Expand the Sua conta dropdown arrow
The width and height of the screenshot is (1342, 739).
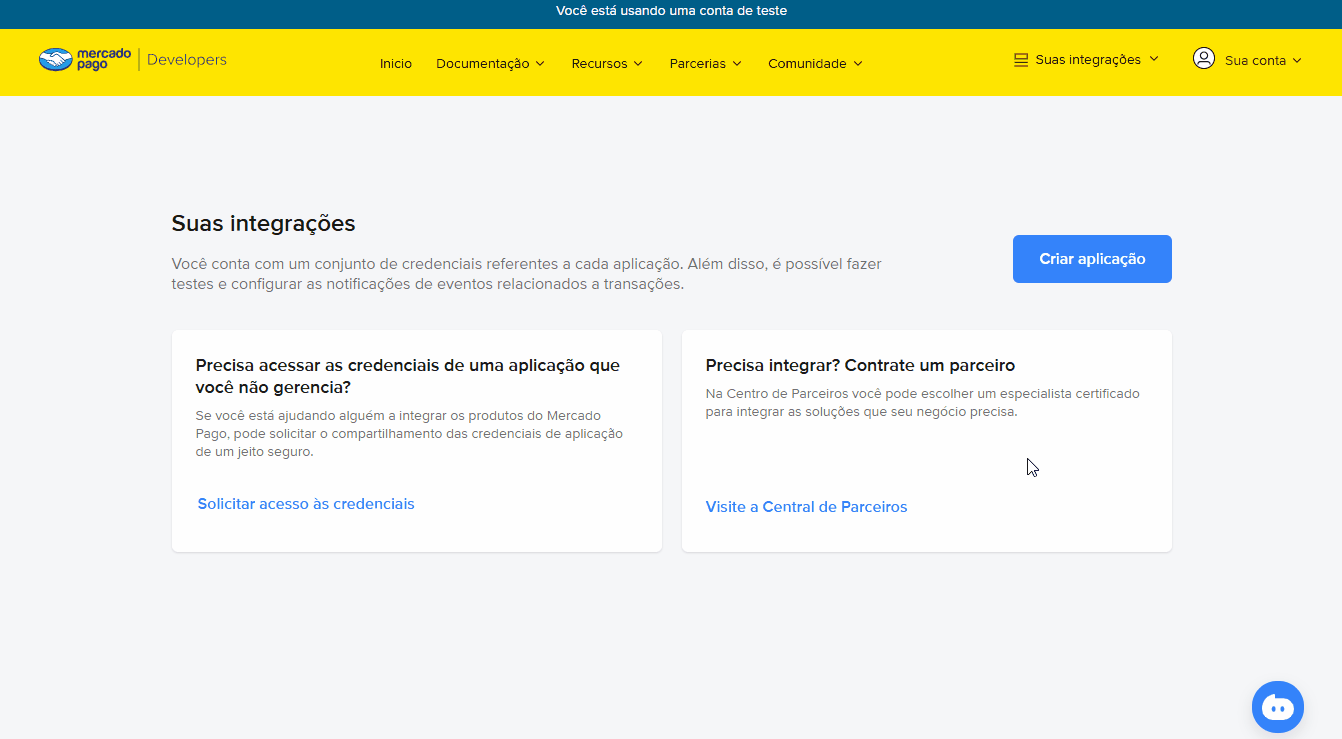[1297, 60]
